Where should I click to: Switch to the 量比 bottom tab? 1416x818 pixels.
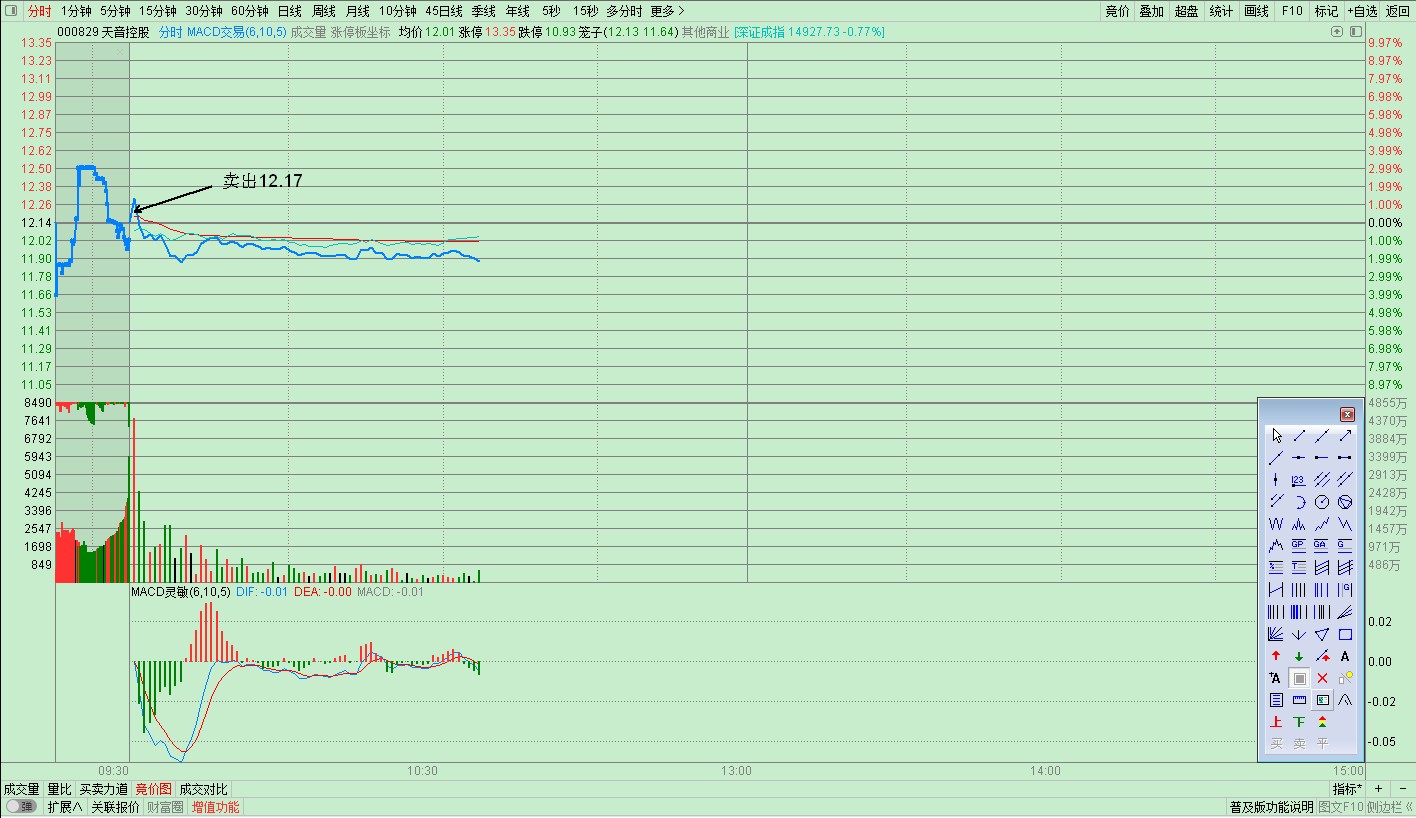(59, 790)
